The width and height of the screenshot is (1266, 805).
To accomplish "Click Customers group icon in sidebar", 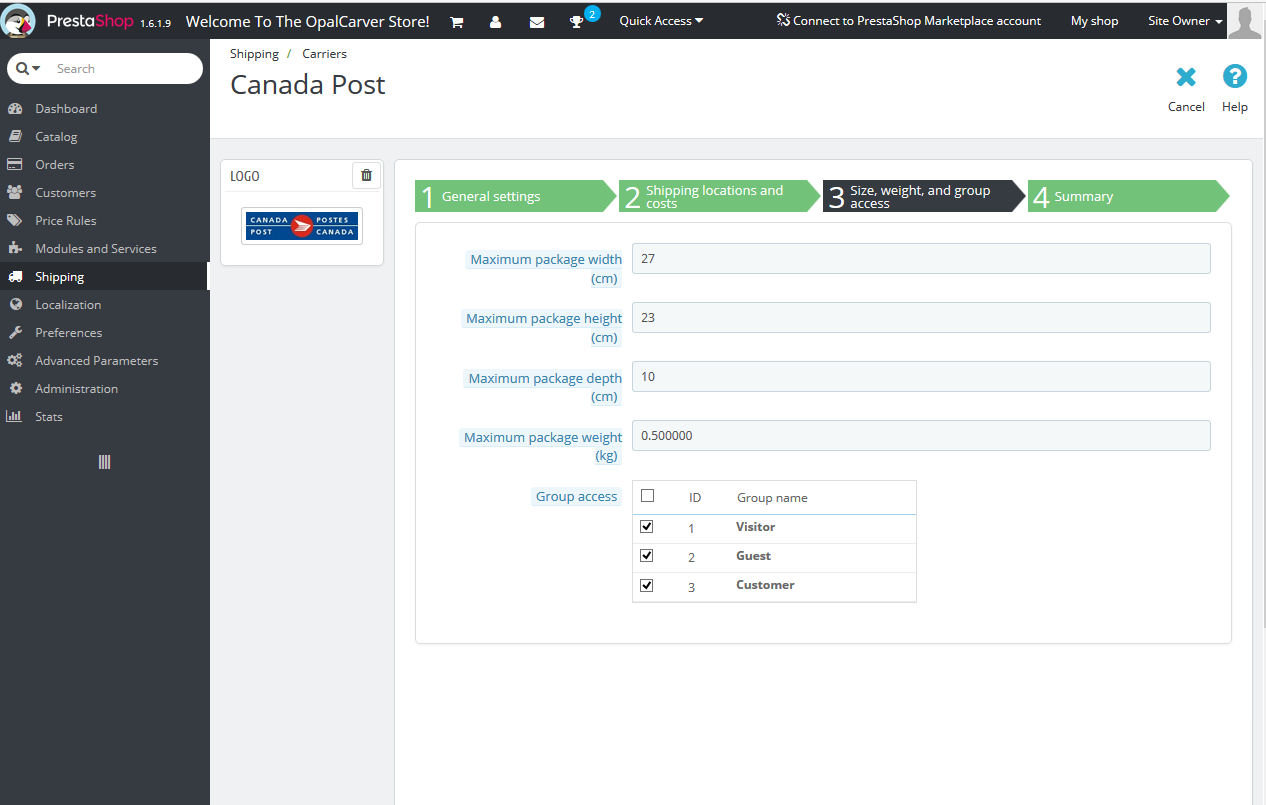I will click(15, 192).
